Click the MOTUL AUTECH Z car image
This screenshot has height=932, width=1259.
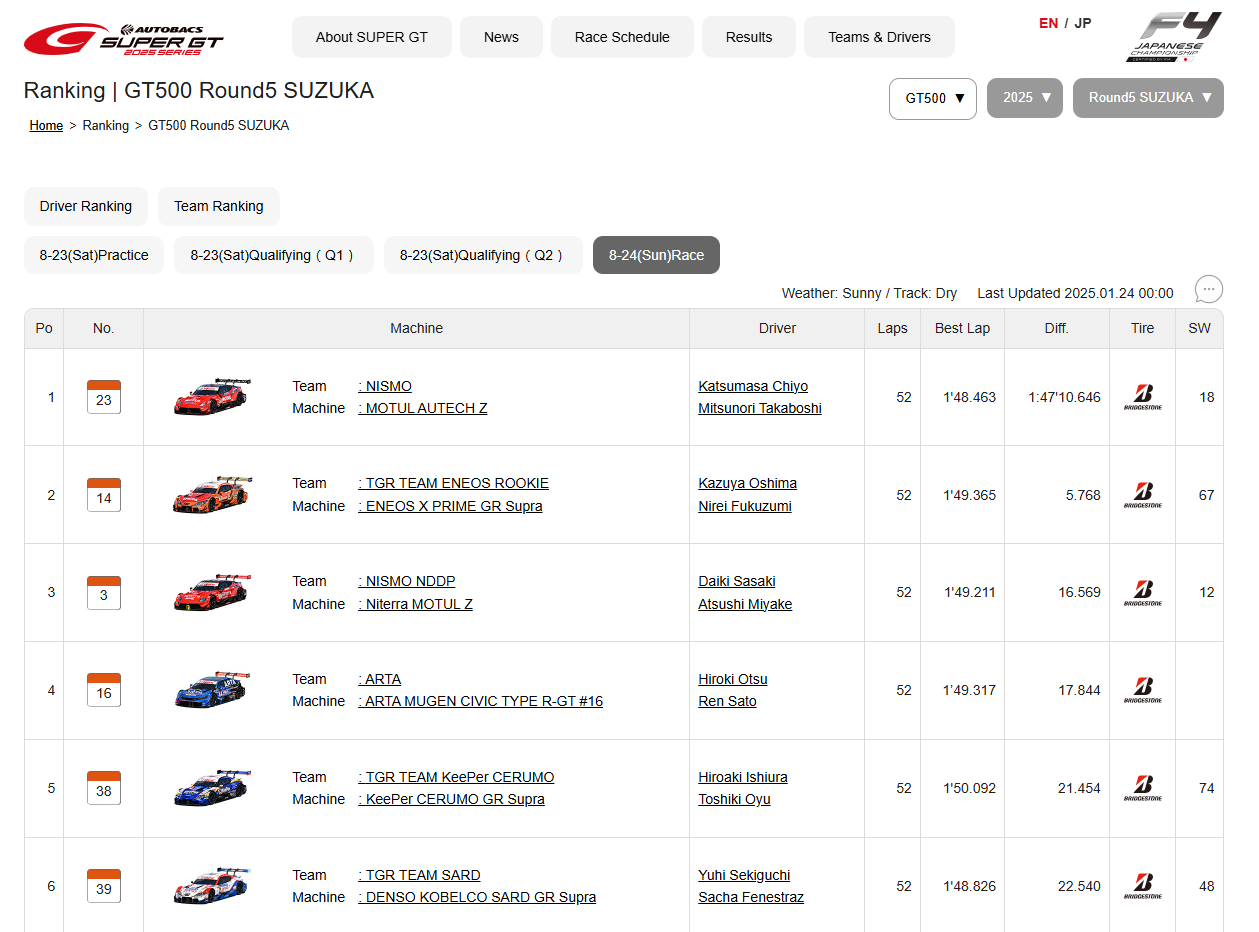pyautogui.click(x=212, y=396)
